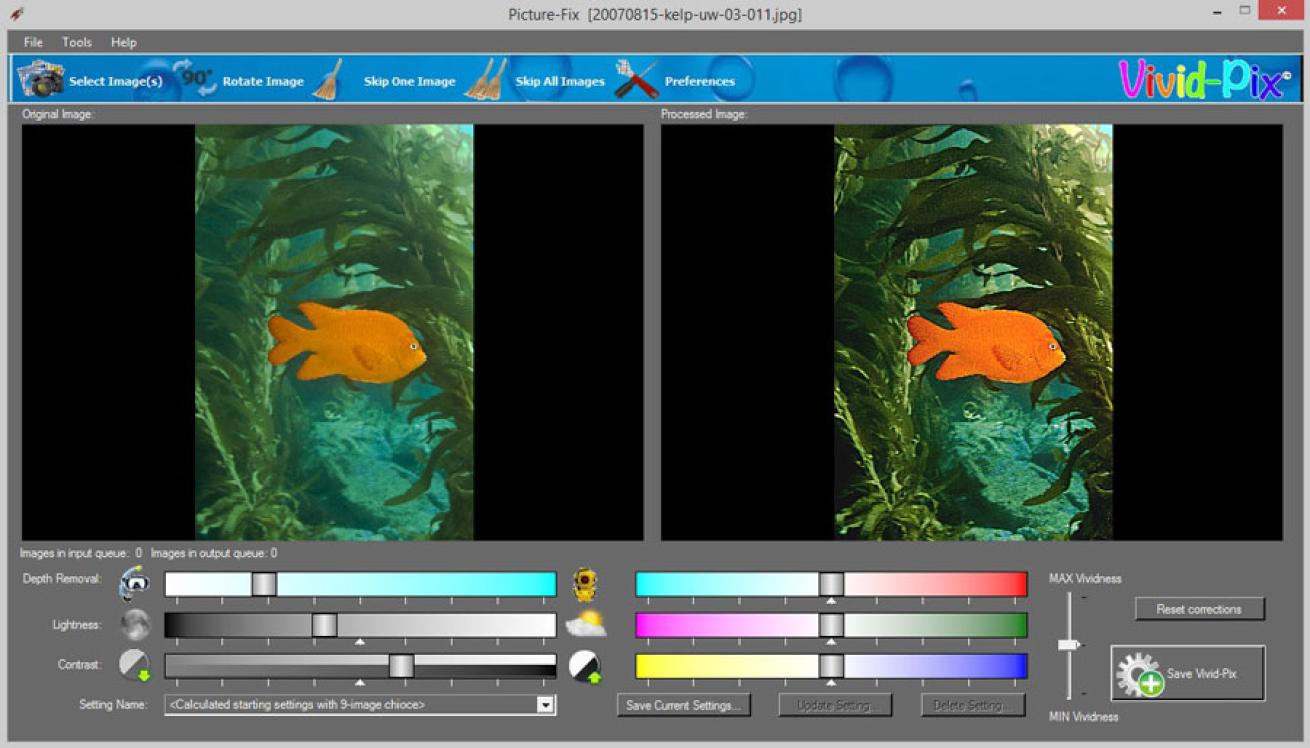Open the Help menu
Viewport: 1310px width, 748px height.
[124, 42]
